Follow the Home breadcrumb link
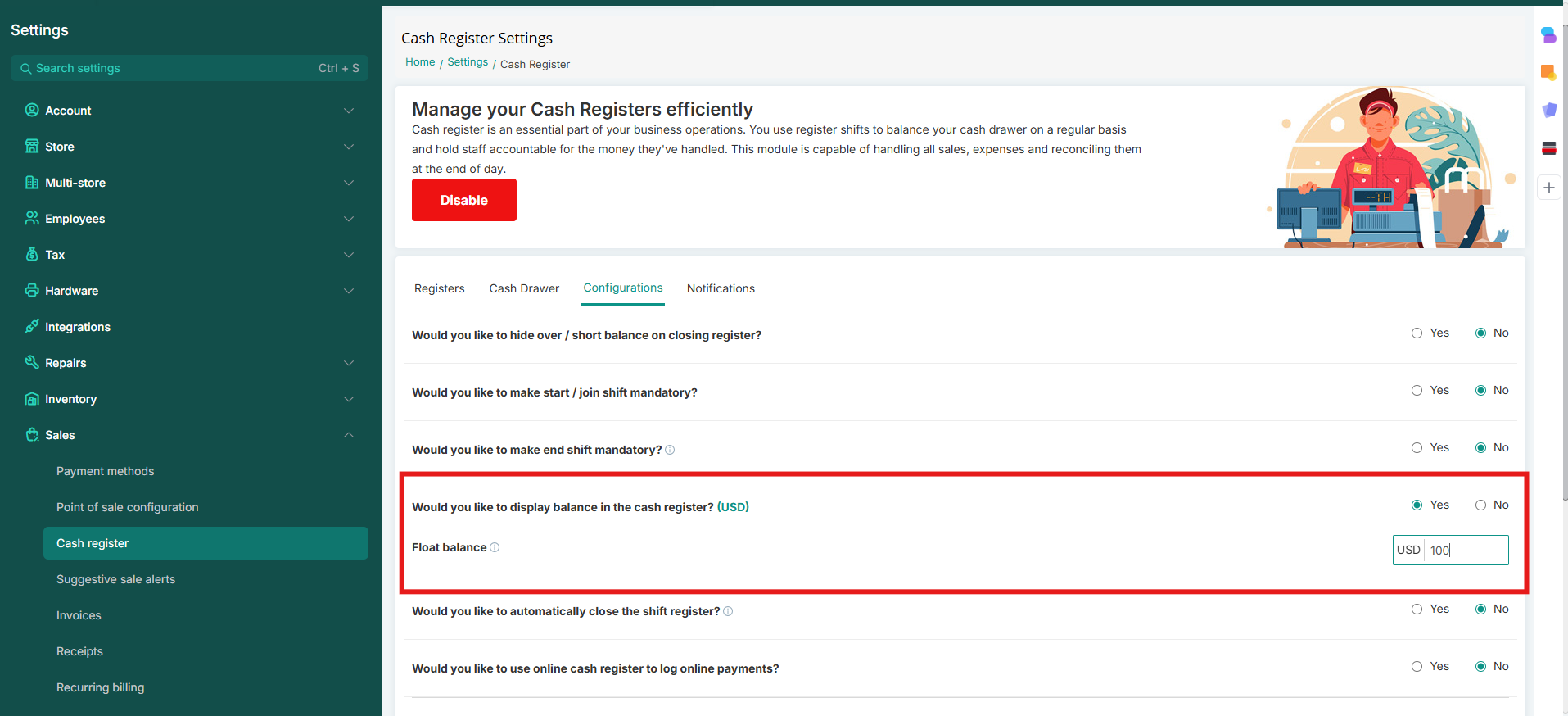The width and height of the screenshot is (1568, 716). [420, 62]
